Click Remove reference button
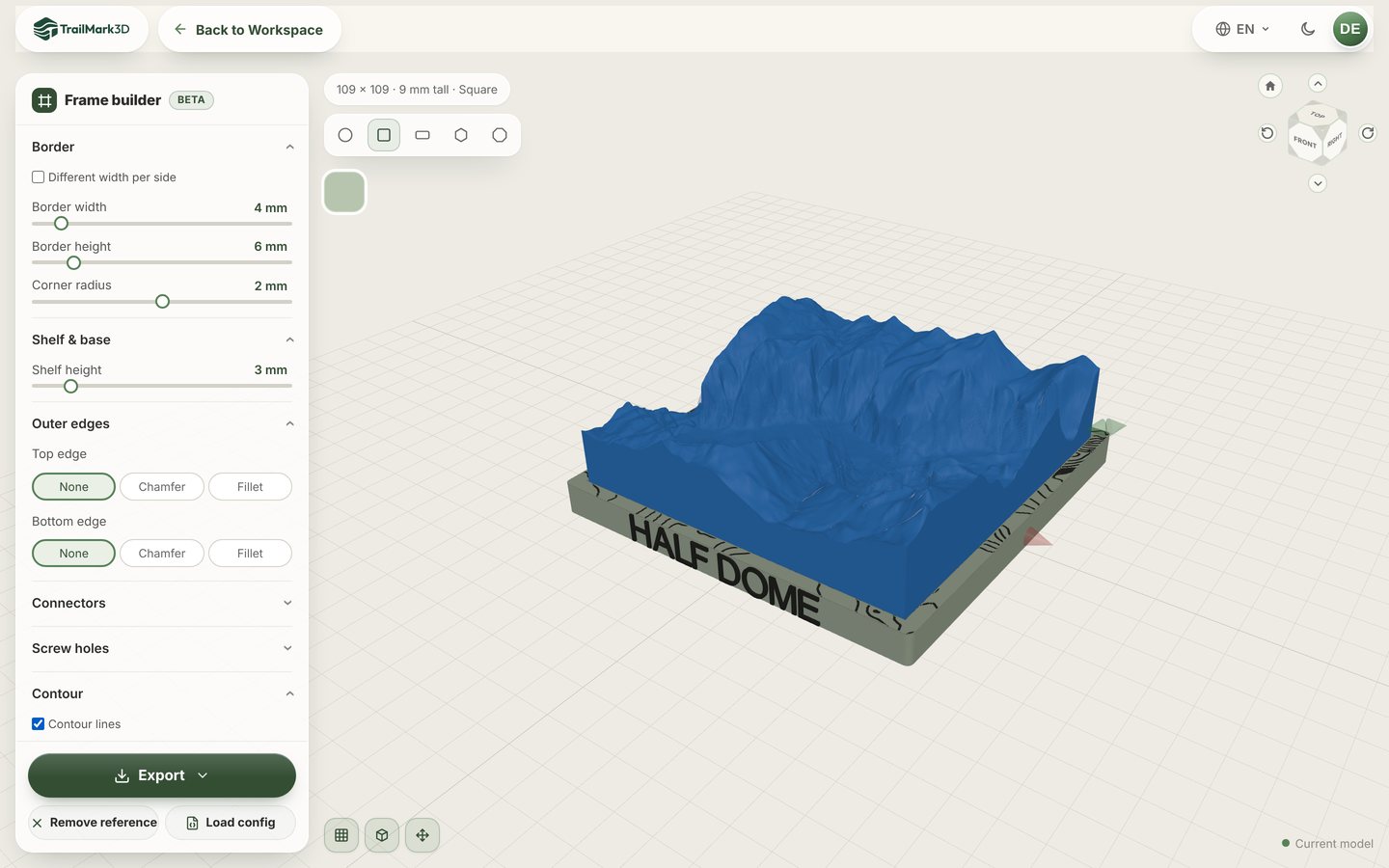Screen dimensions: 1389x868 click(x=94, y=823)
